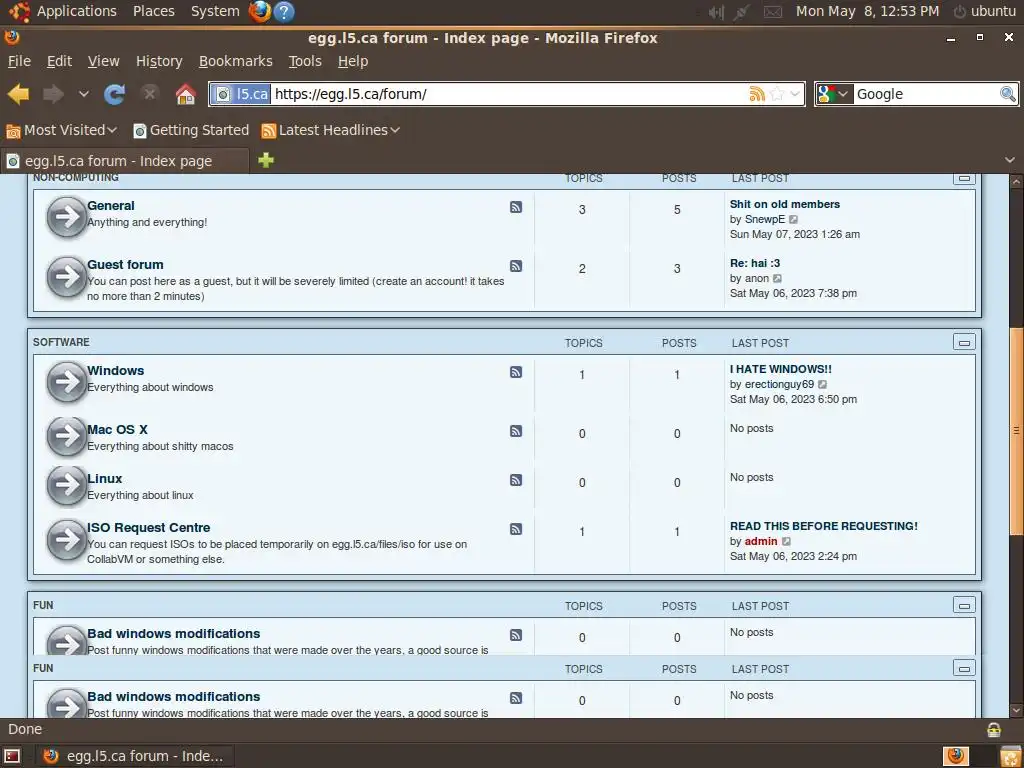Open the RSS feed icon for ISO Request Centre

click(x=516, y=529)
